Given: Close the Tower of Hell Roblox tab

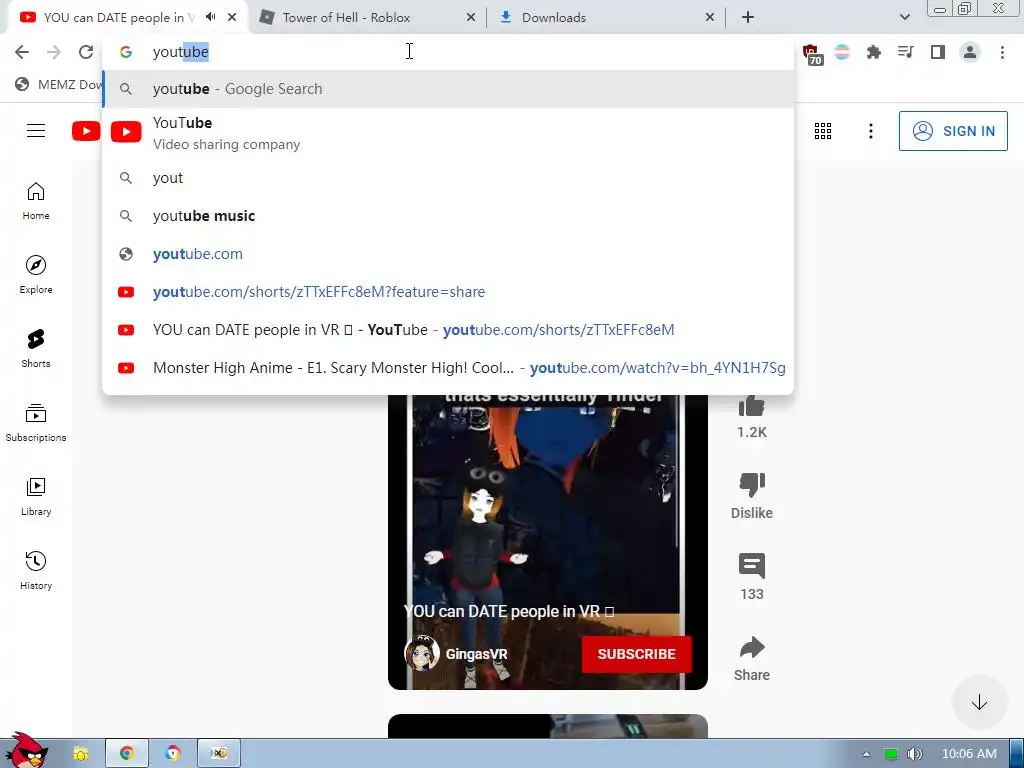Looking at the screenshot, I should 471,18.
